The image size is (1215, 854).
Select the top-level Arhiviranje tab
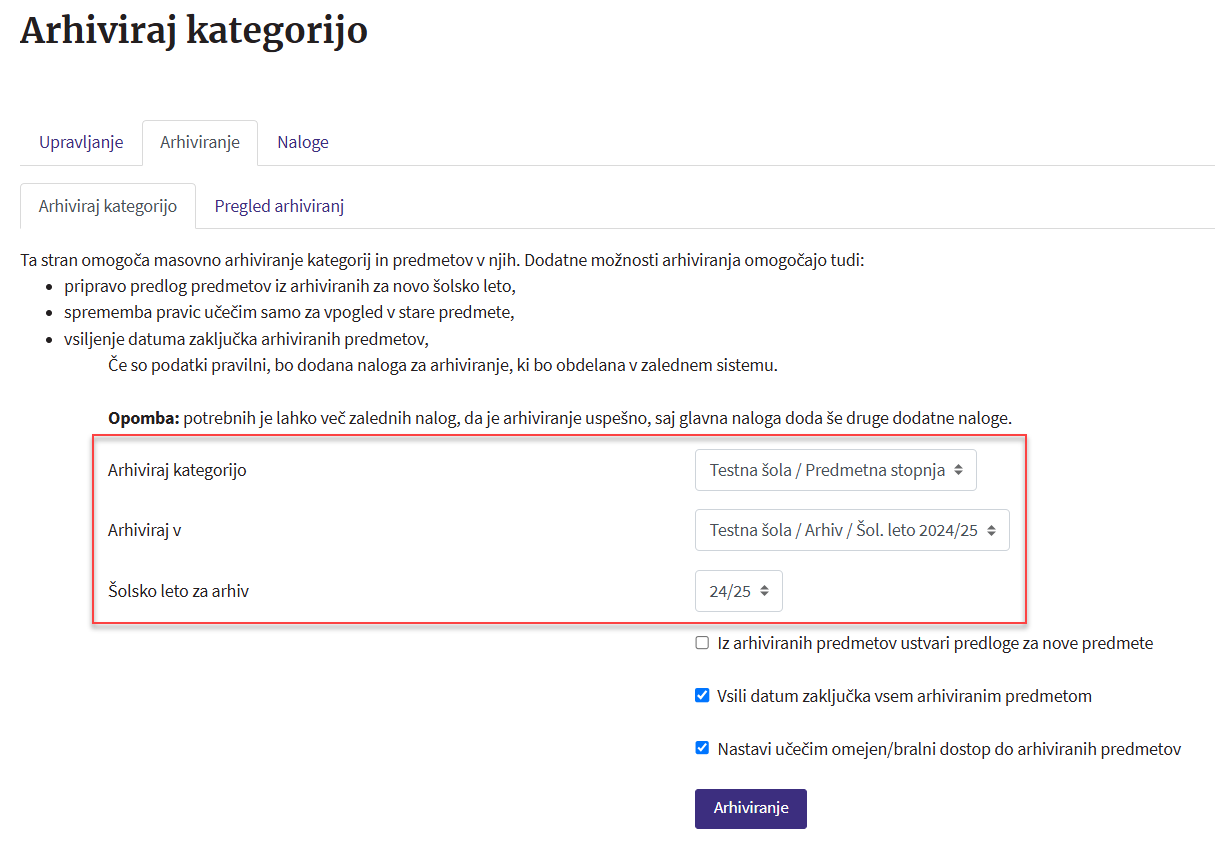pyautogui.click(x=200, y=142)
